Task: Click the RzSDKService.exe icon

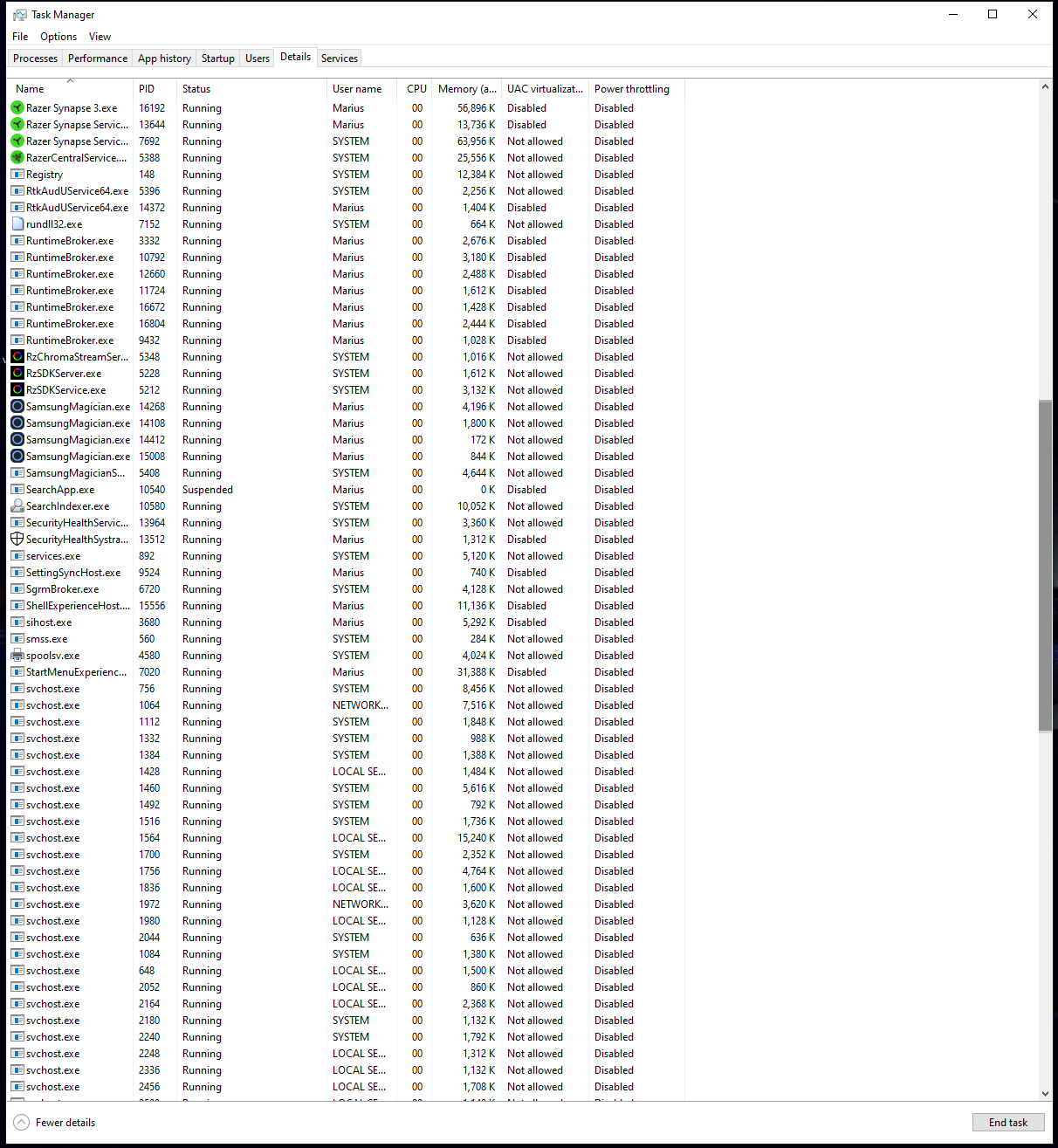Action: [17, 390]
